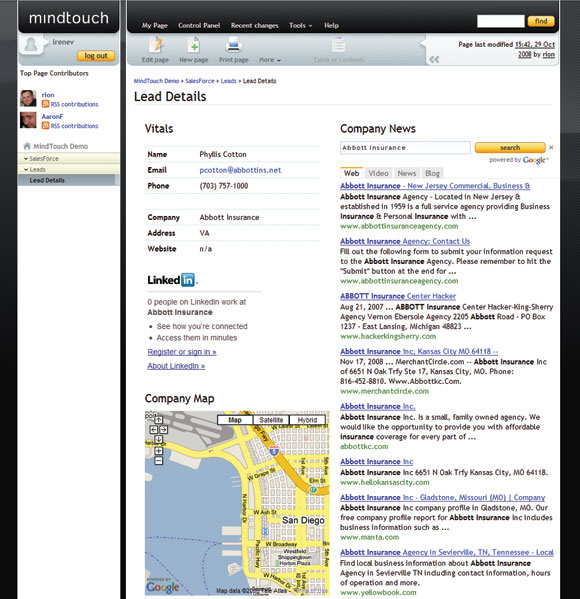The image size is (580, 599).
Task: Click About LinkedIn link
Action: tap(176, 366)
